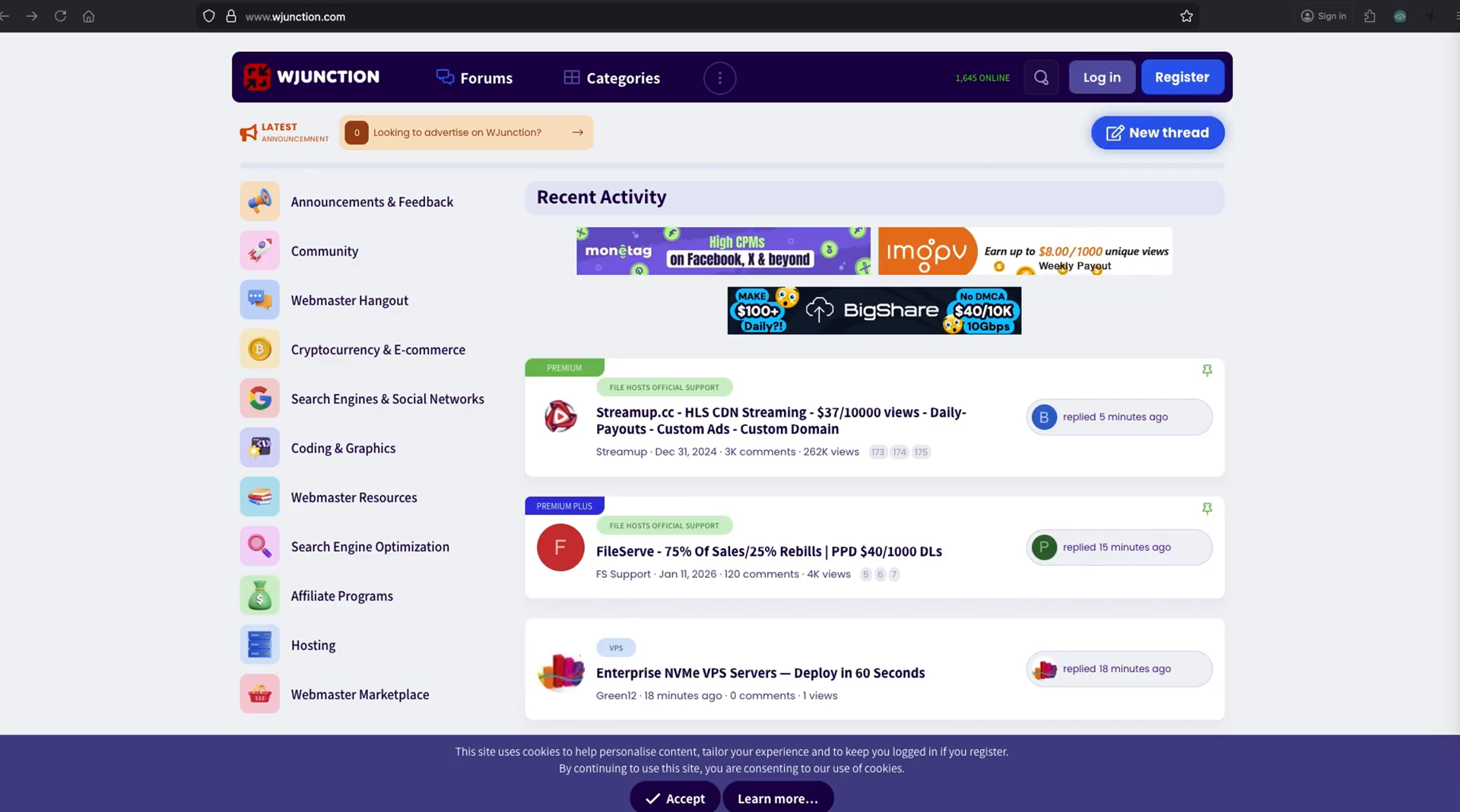Open the Community category
The width and height of the screenshot is (1460, 812).
tap(324, 251)
